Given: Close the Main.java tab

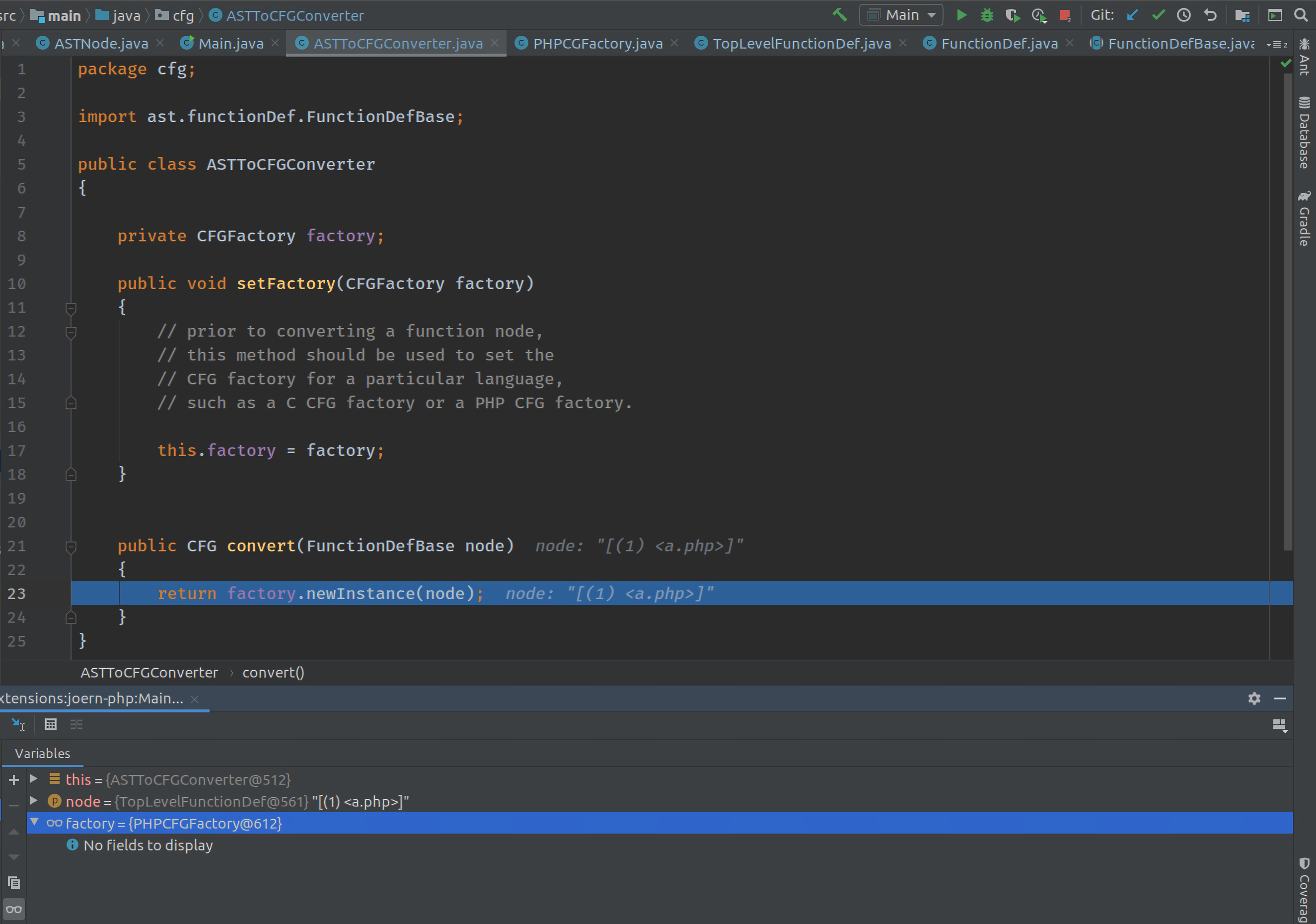Looking at the screenshot, I should (x=275, y=43).
